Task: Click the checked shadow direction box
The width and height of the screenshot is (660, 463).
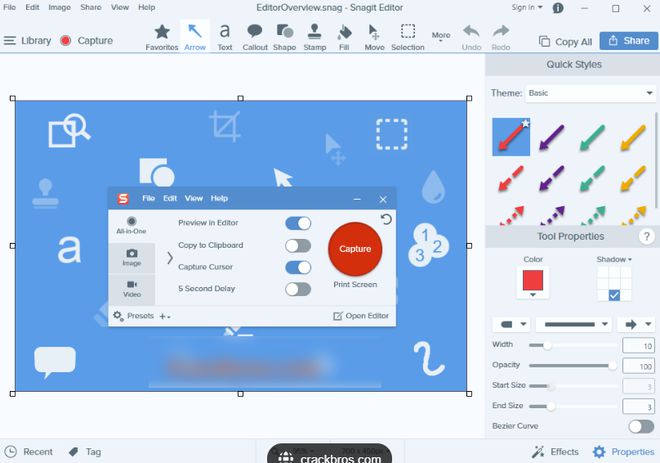Action: tap(614, 295)
